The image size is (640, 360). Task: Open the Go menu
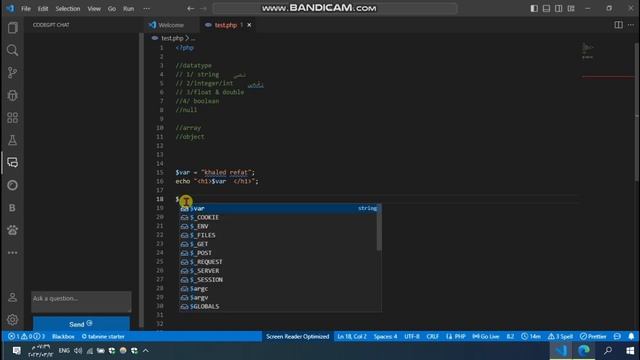click(112, 8)
